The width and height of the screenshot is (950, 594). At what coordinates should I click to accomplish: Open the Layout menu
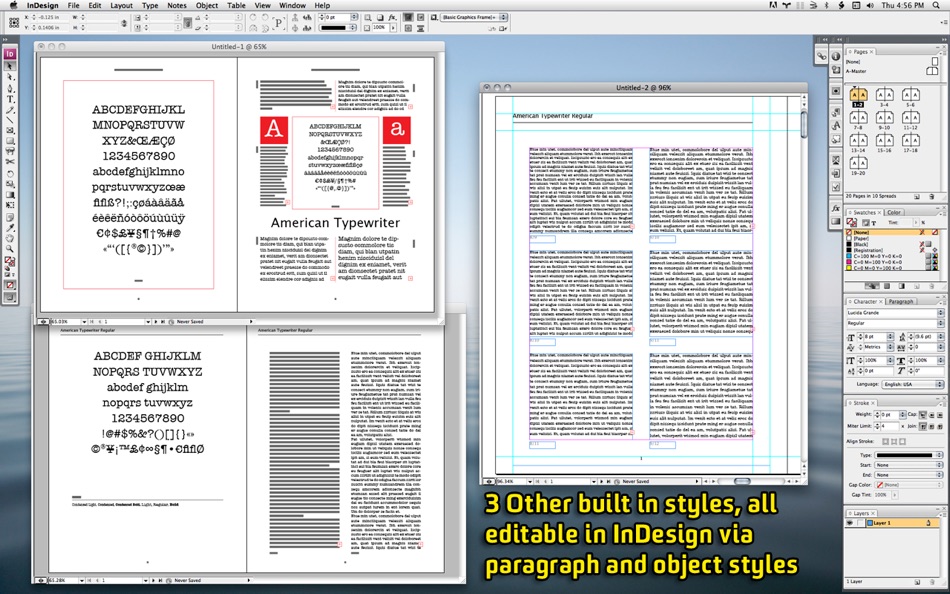coord(121,5)
